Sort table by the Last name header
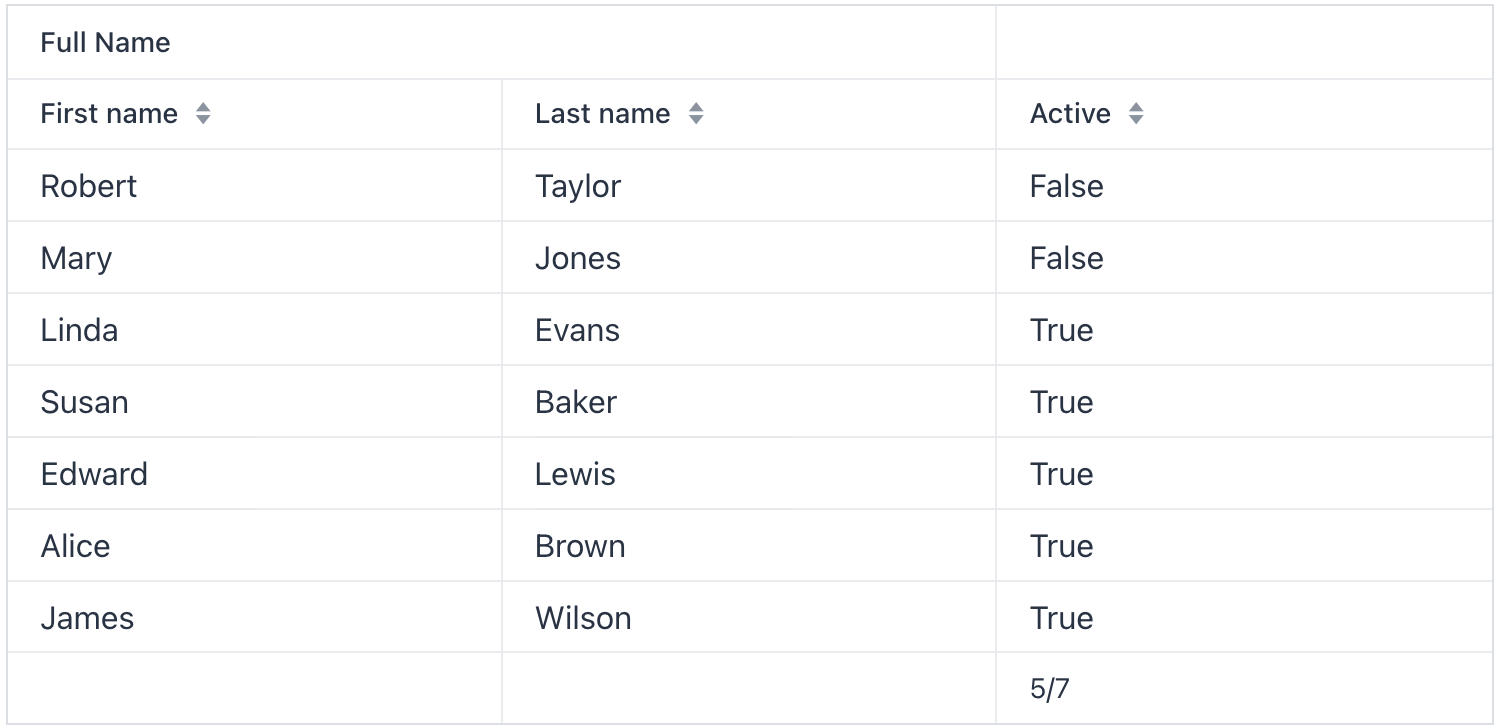The image size is (1500, 726). 603,114
